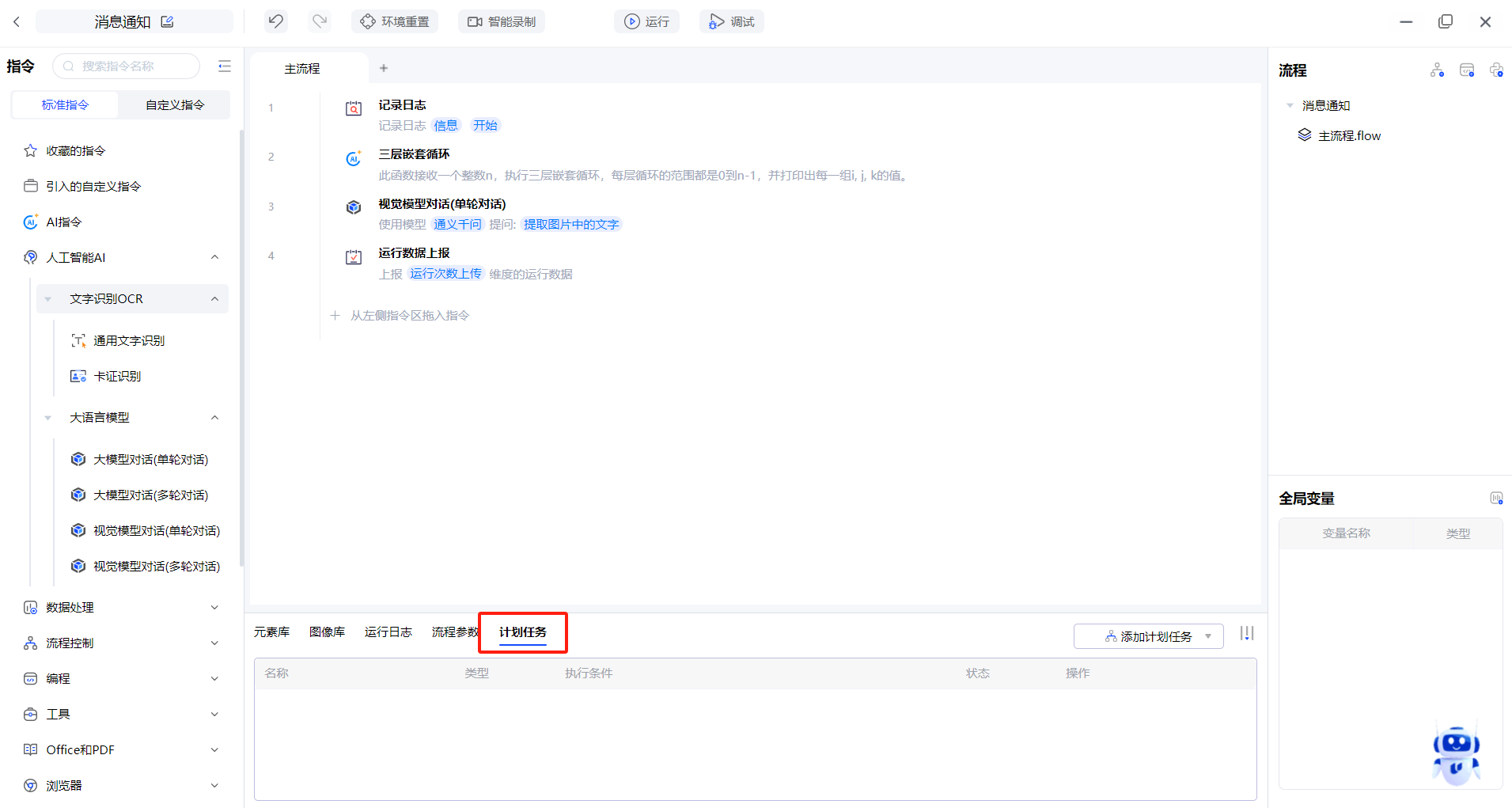Open the AI robot assistant
Screen dimensions: 1512x808
click(1456, 754)
